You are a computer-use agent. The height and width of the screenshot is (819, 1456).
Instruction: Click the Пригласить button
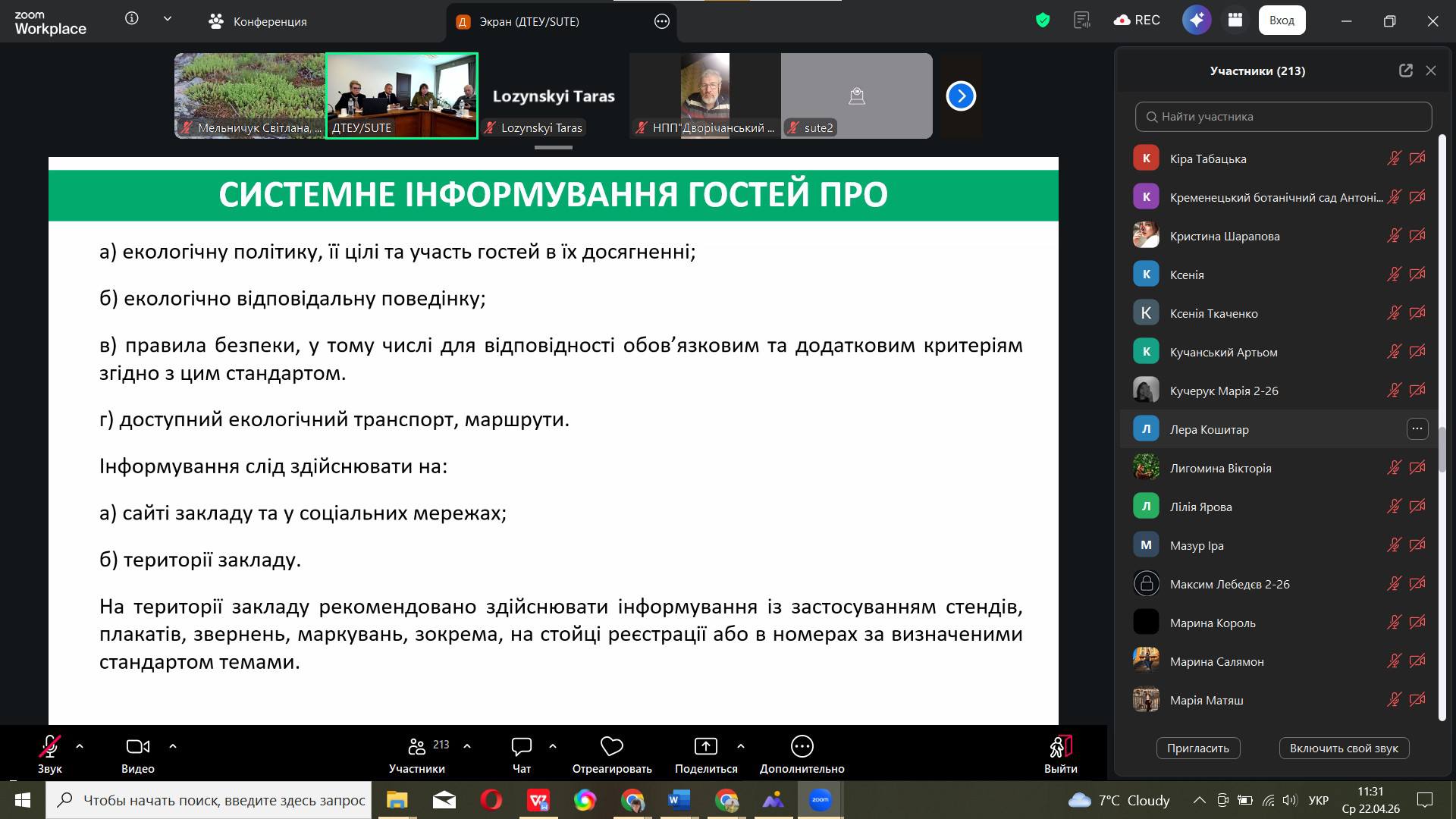pos(1197,748)
